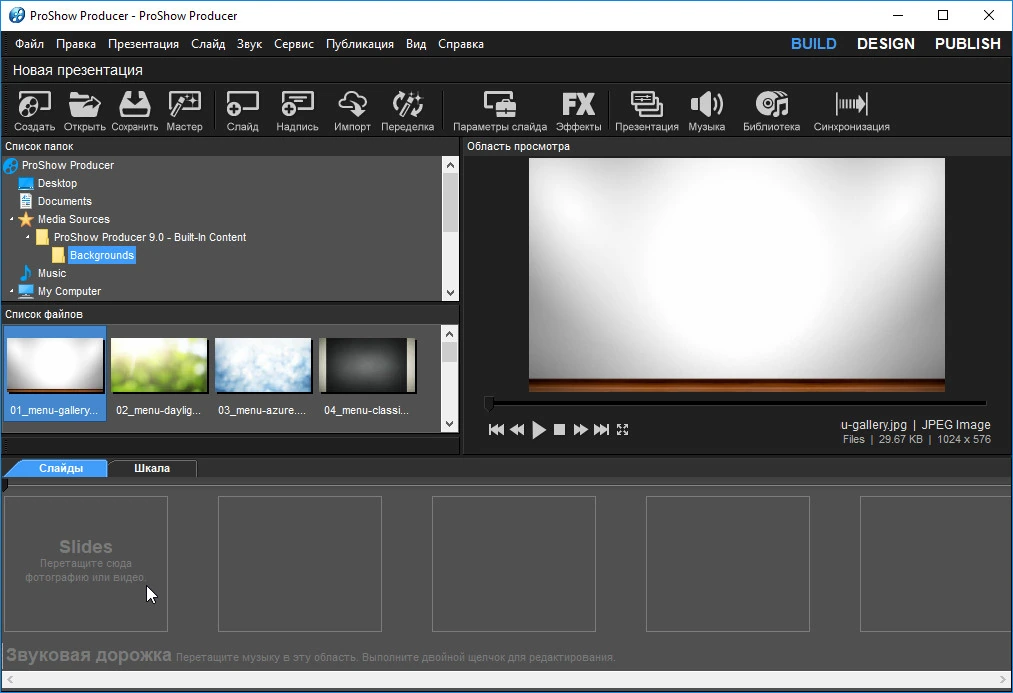The image size is (1013, 693).
Task: Switch to PUBLISH workspace
Action: click(x=968, y=44)
